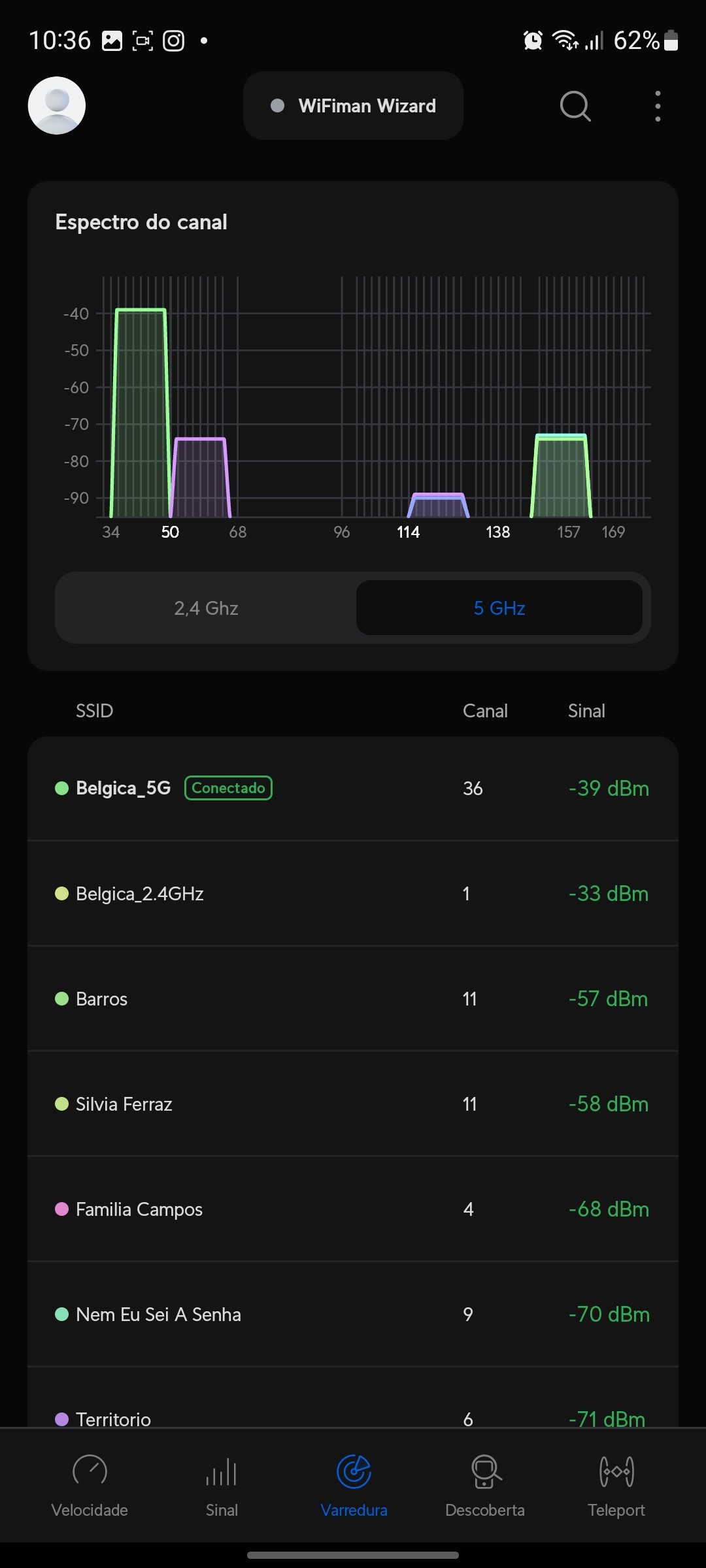Tap the Conectado badge on Belgica_5G
706x1568 pixels.
(228, 788)
